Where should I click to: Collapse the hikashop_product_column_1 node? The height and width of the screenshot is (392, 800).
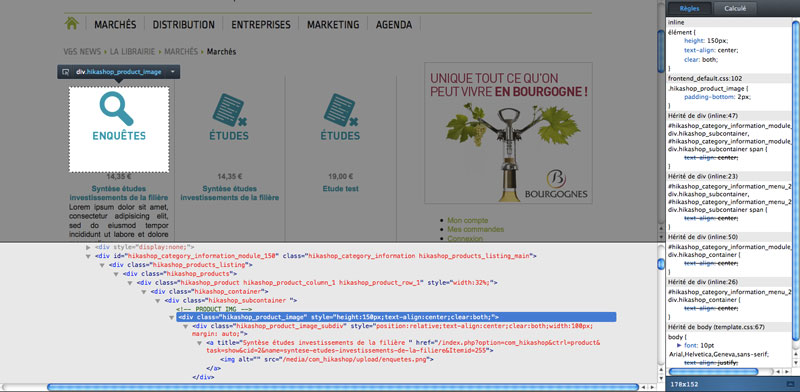(131, 283)
